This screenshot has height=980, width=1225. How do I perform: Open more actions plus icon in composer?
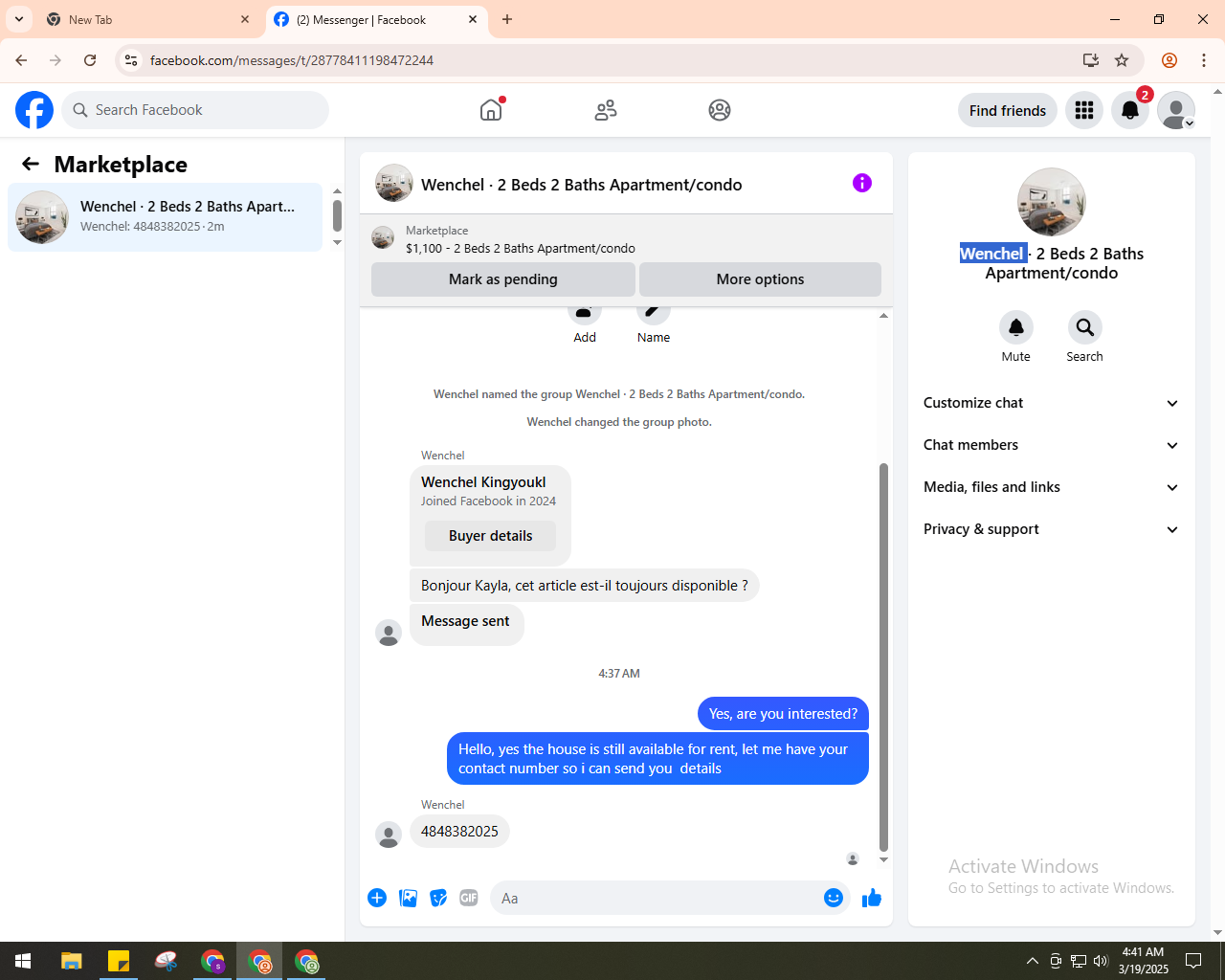[377, 898]
